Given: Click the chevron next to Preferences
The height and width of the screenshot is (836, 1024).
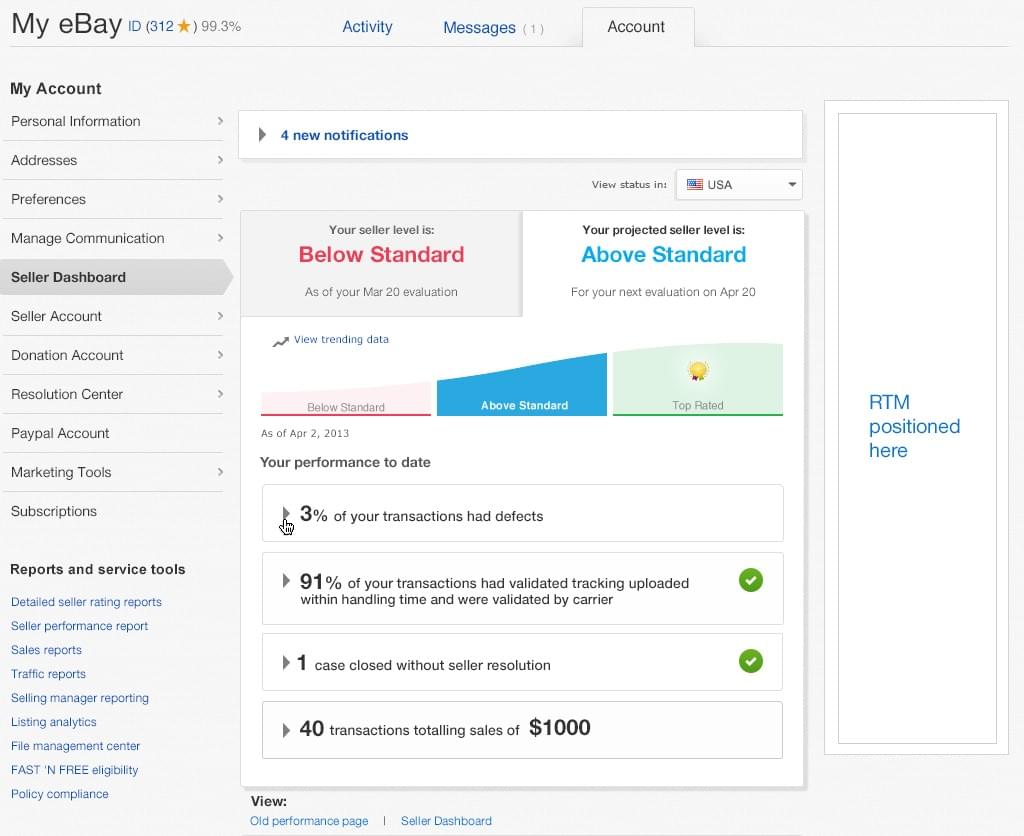Looking at the screenshot, I should (x=220, y=199).
